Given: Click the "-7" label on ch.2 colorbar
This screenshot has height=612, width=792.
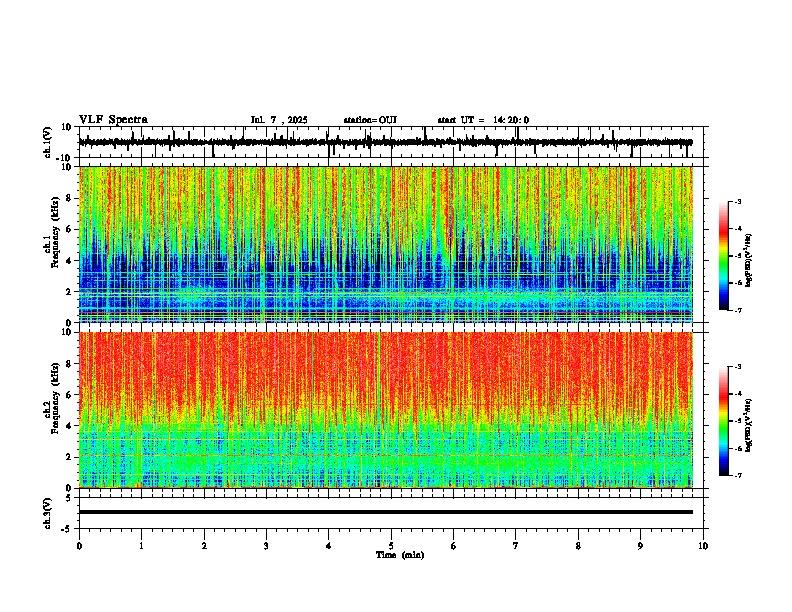Looking at the screenshot, I should 737,475.
